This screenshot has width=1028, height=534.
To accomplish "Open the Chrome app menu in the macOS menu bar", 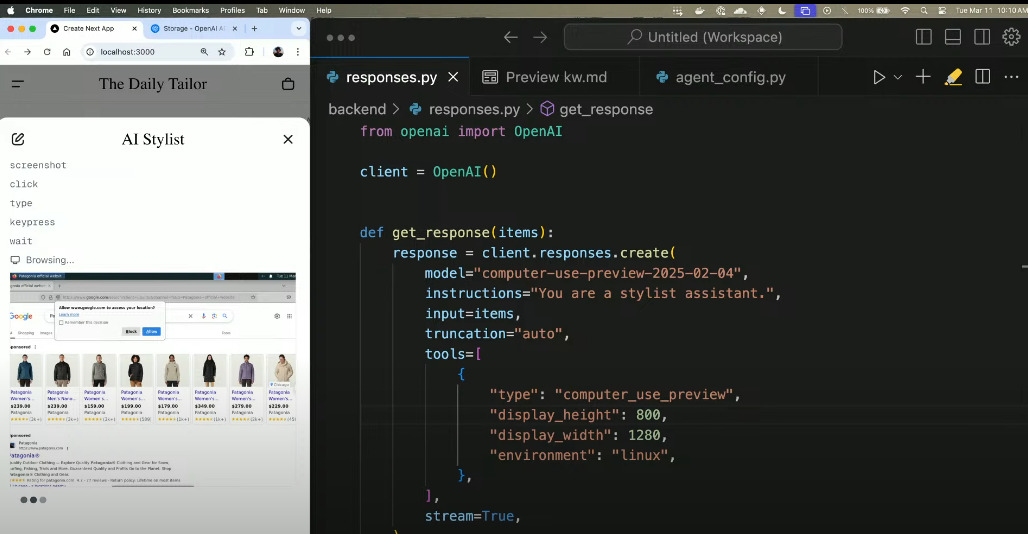I will [39, 10].
